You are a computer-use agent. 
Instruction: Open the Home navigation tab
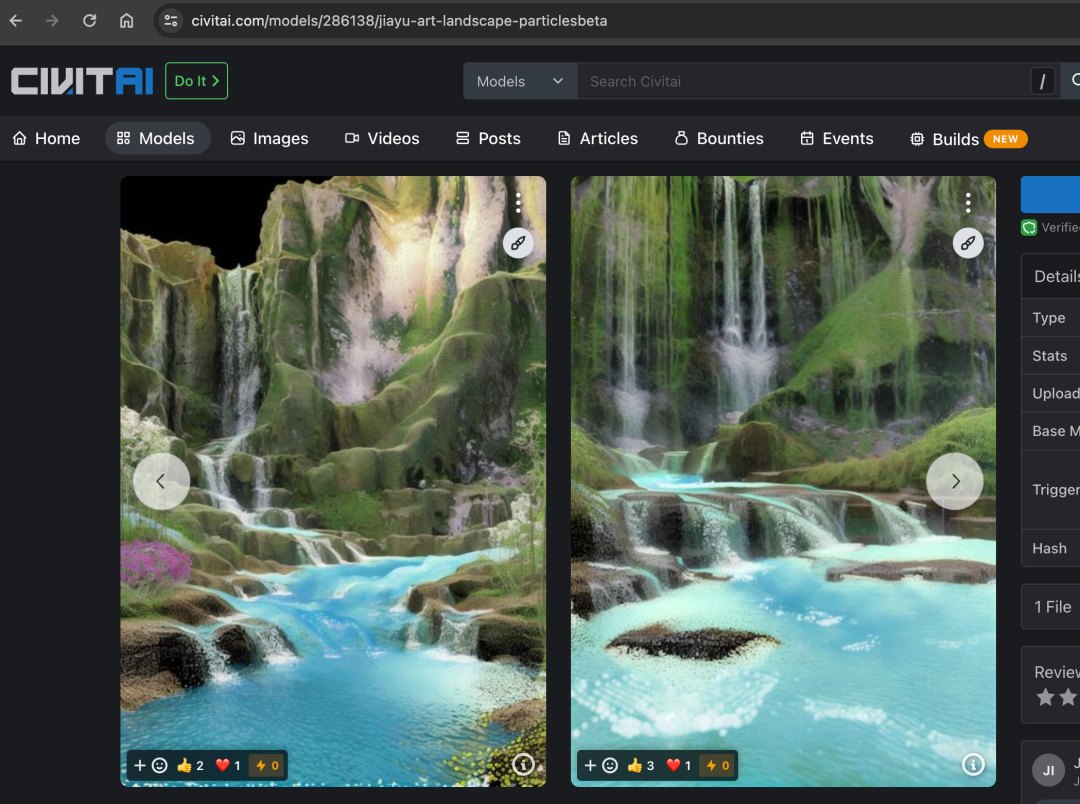(x=47, y=138)
